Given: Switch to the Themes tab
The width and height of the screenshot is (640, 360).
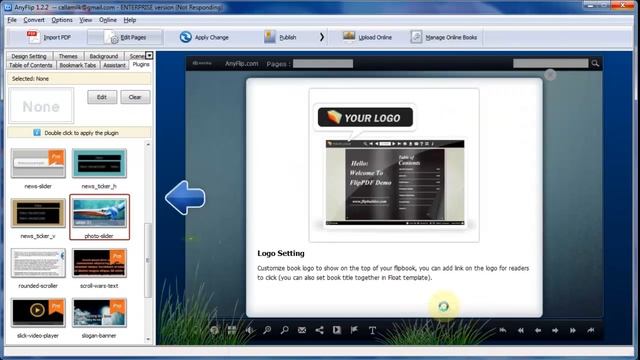Looking at the screenshot, I should (x=68, y=56).
